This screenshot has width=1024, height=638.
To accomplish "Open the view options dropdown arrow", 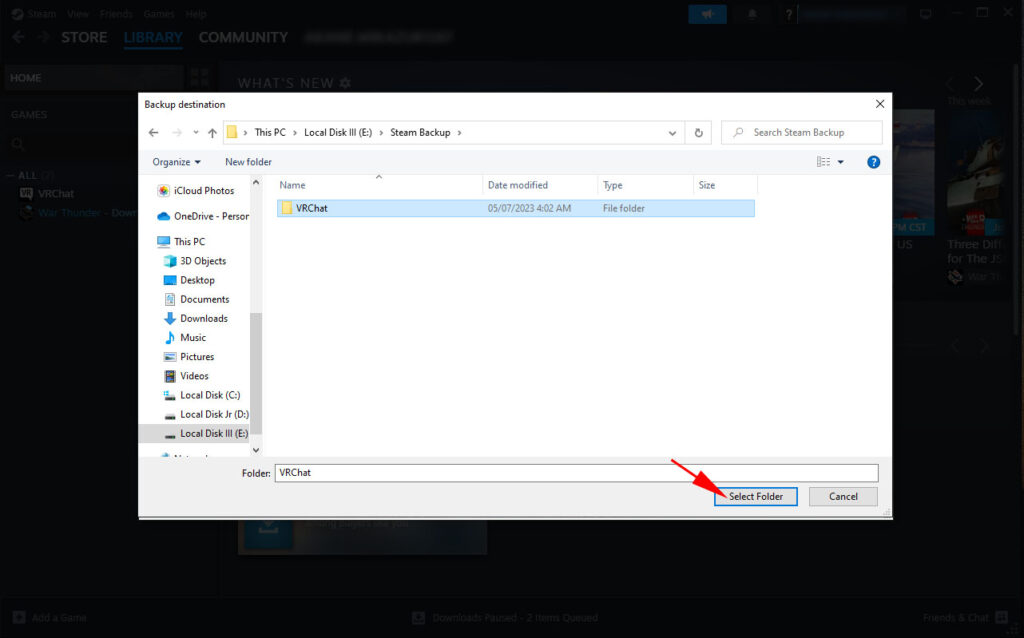I will (840, 162).
